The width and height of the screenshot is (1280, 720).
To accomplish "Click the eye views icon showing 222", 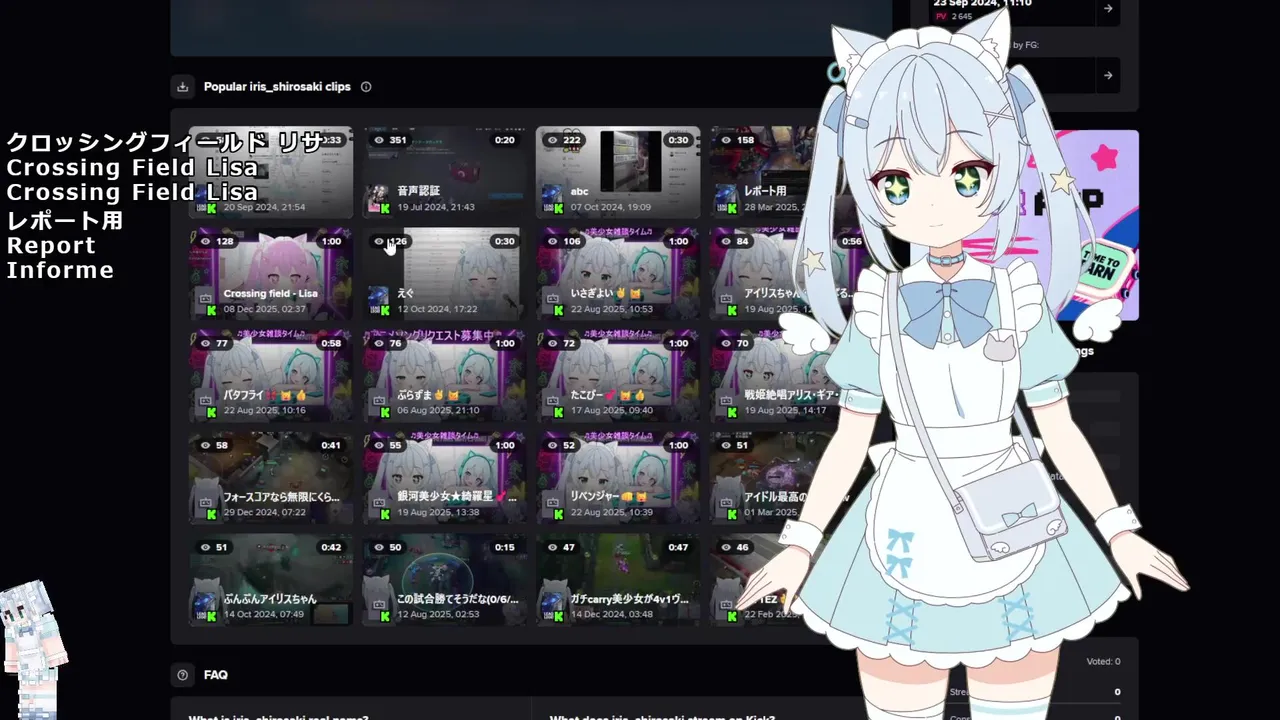I will pyautogui.click(x=552, y=140).
